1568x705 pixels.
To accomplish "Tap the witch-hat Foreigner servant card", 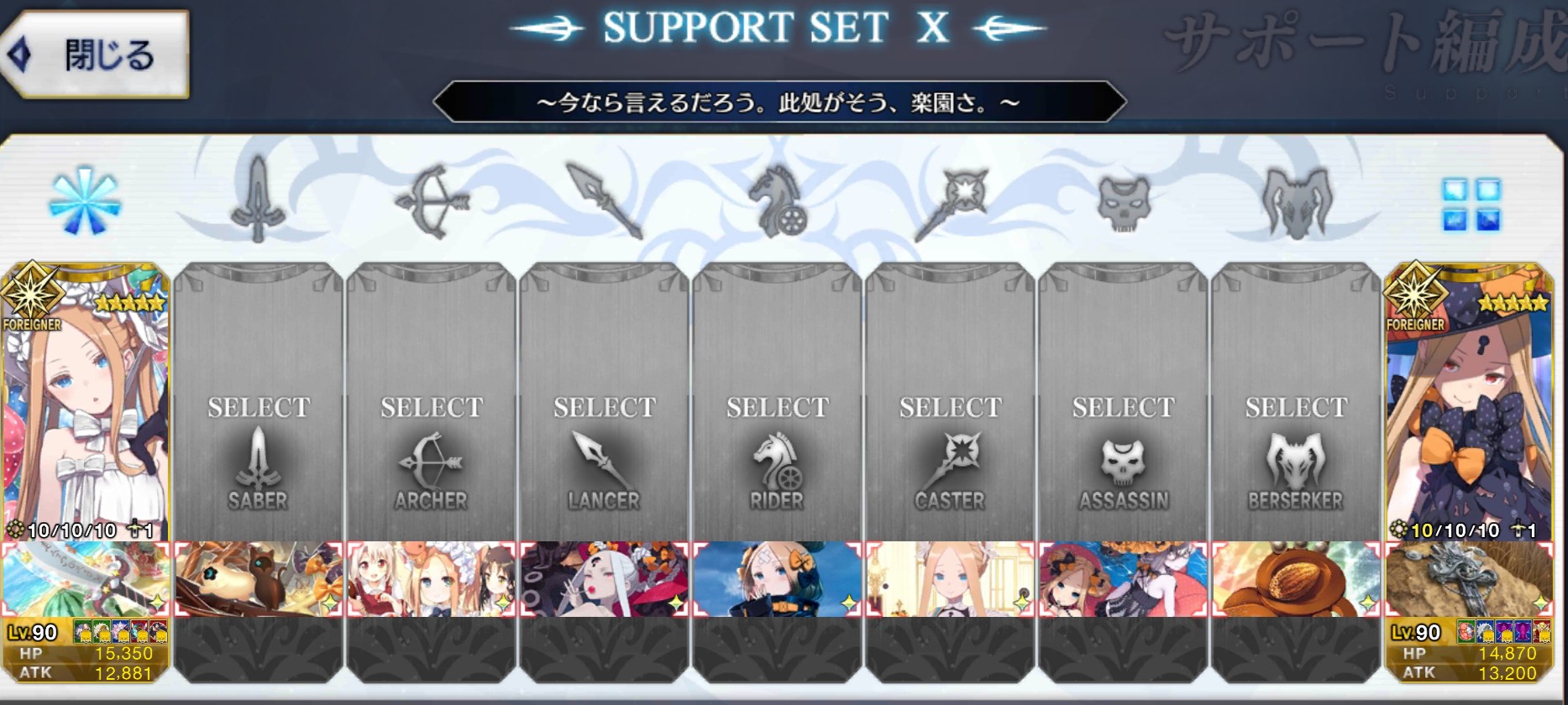I will coord(1469,402).
